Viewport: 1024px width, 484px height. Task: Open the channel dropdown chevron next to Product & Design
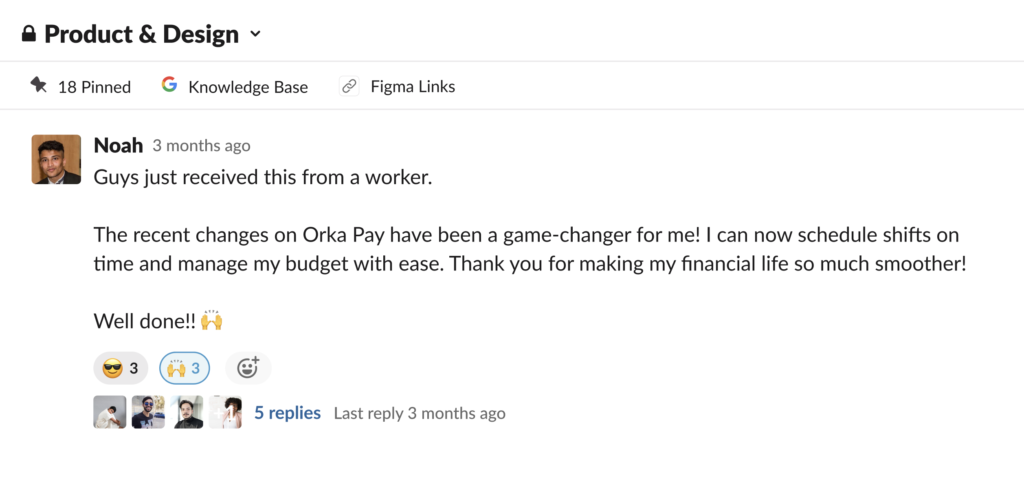pyautogui.click(x=255, y=34)
